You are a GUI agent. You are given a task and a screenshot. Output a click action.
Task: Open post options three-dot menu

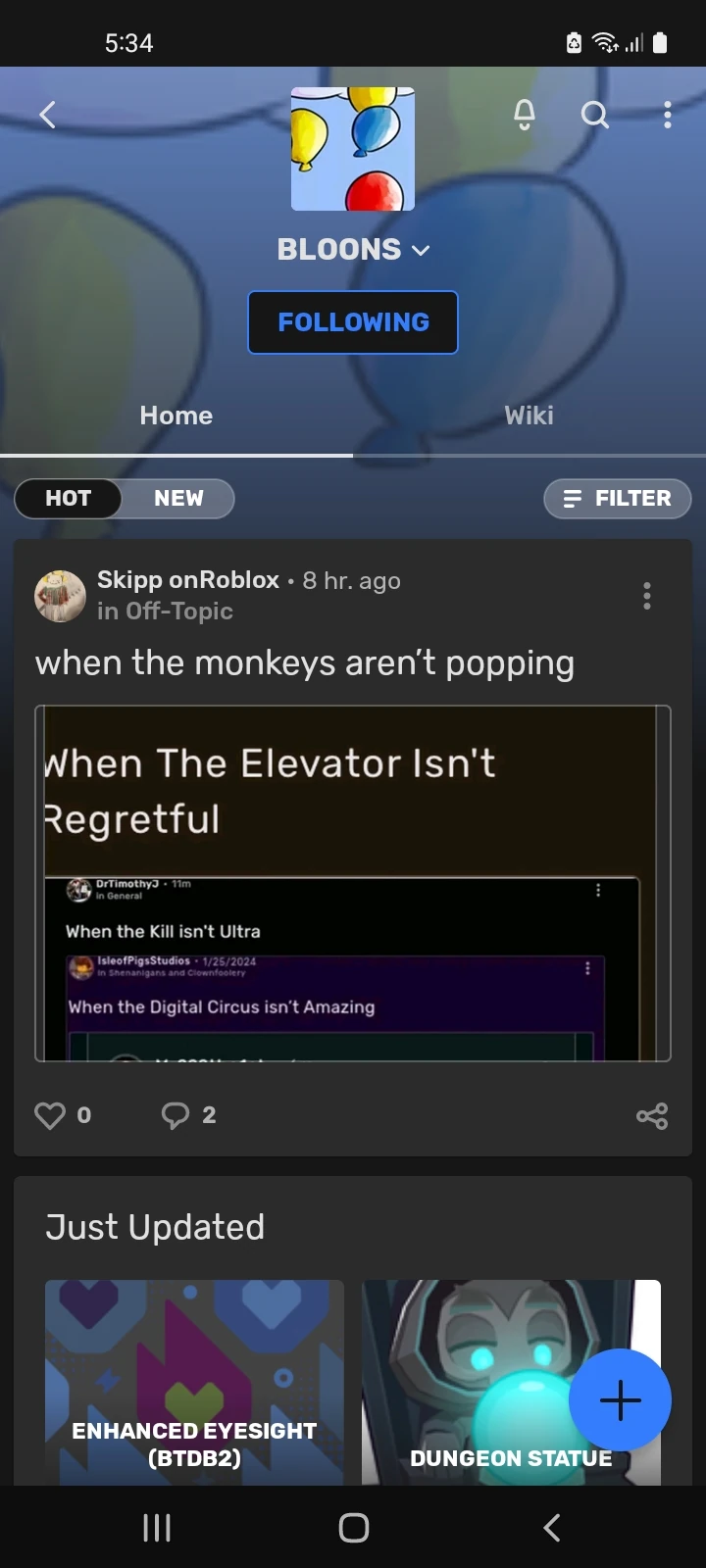click(x=647, y=596)
